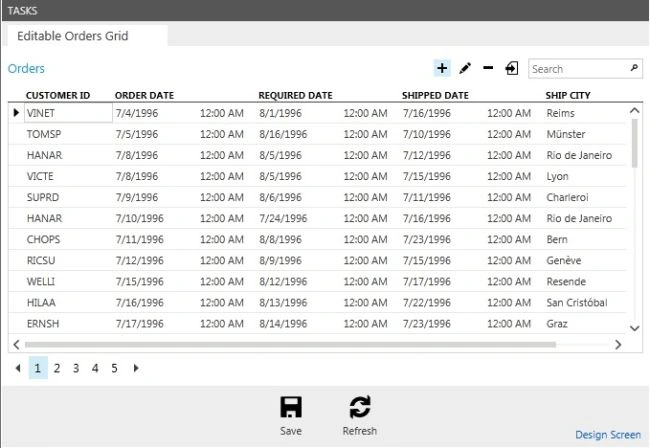Click the 7/5/1996 order date cell
Viewport: 650px width, 448px height.
(x=137, y=134)
